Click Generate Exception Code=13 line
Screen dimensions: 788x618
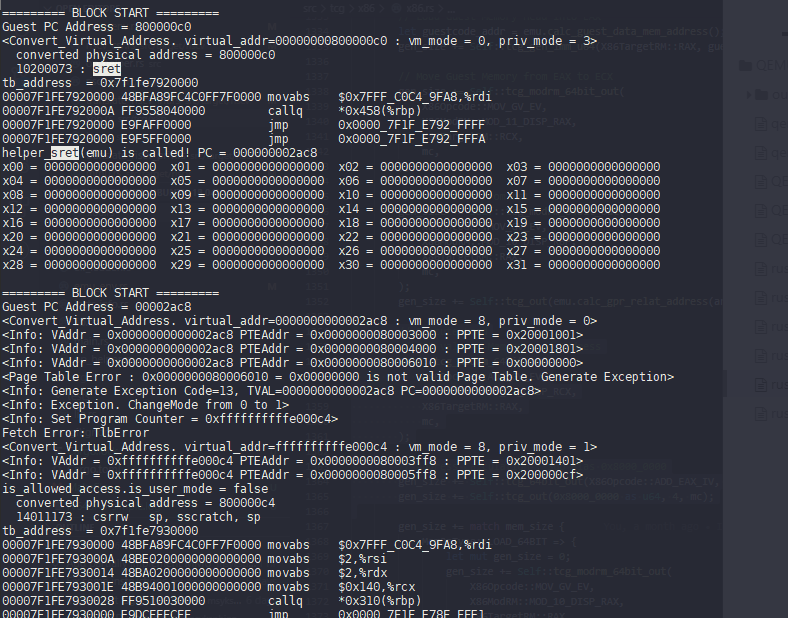pos(271,391)
